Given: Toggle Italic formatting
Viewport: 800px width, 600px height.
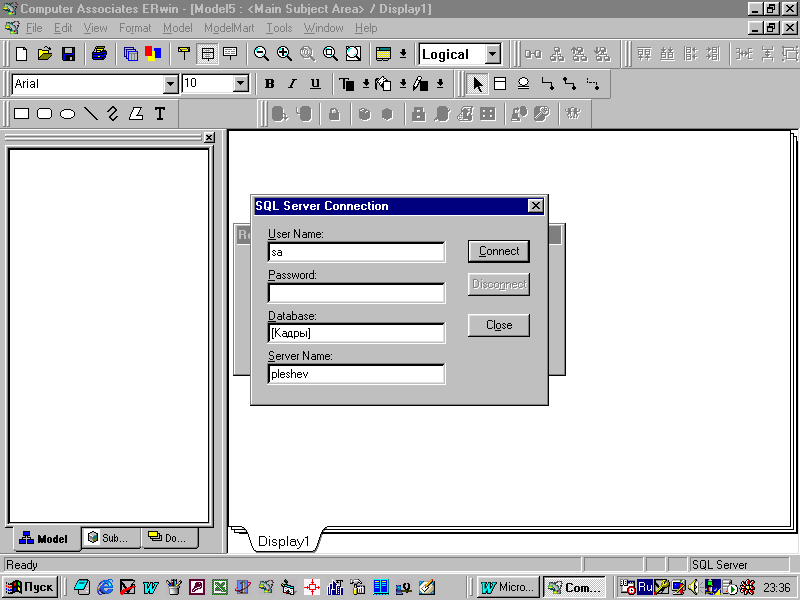Looking at the screenshot, I should 292,84.
